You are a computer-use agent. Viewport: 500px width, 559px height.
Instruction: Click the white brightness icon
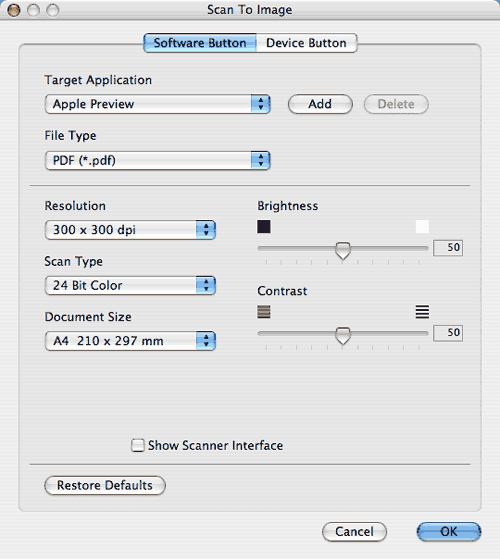click(x=422, y=226)
